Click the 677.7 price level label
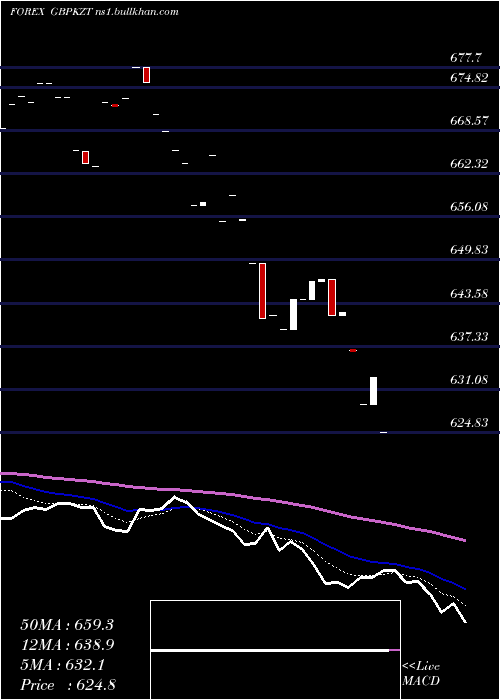The width and height of the screenshot is (500, 700). pyautogui.click(x=466, y=58)
